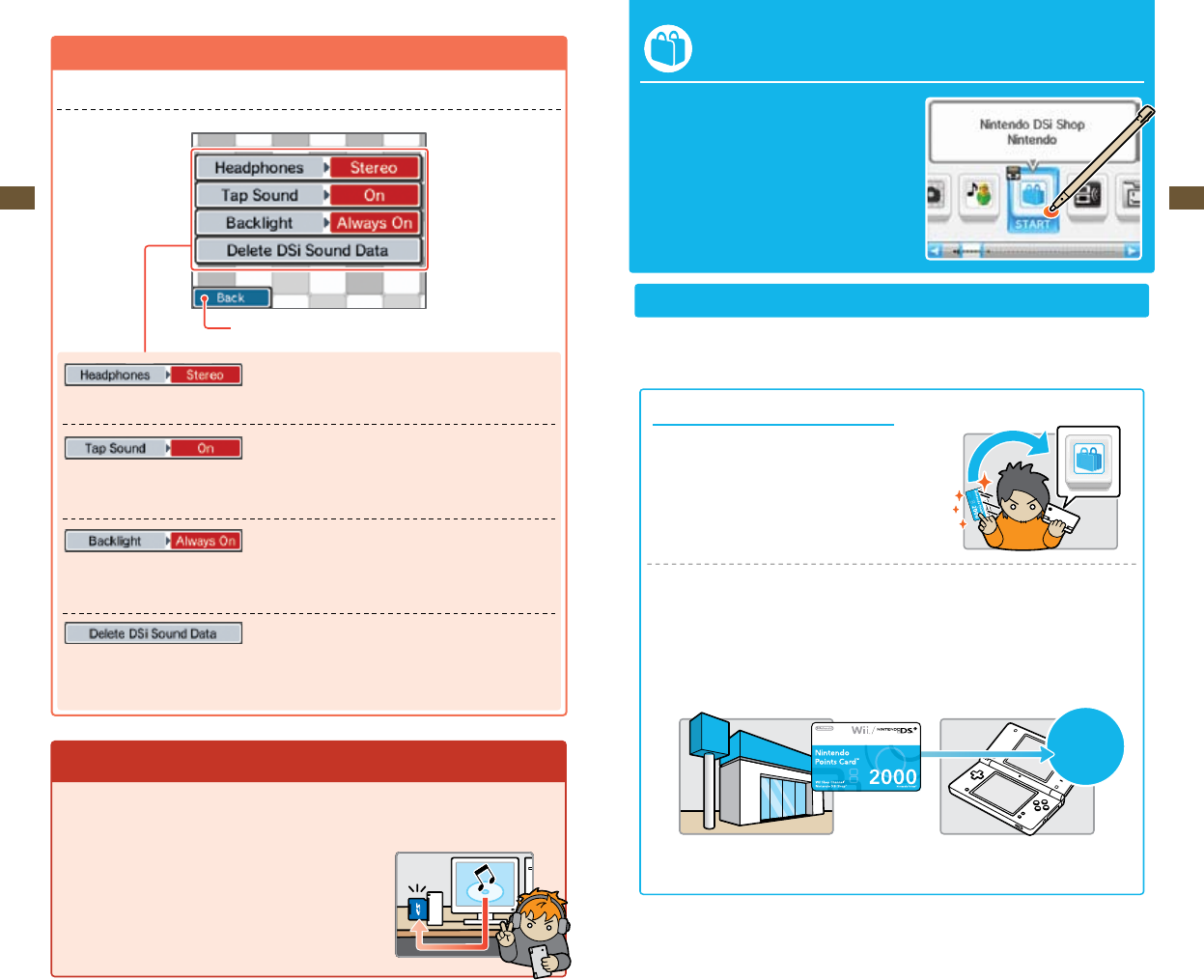This screenshot has width=1204, height=980.
Task: Click the Always On value in the legend row
Action: click(x=206, y=542)
